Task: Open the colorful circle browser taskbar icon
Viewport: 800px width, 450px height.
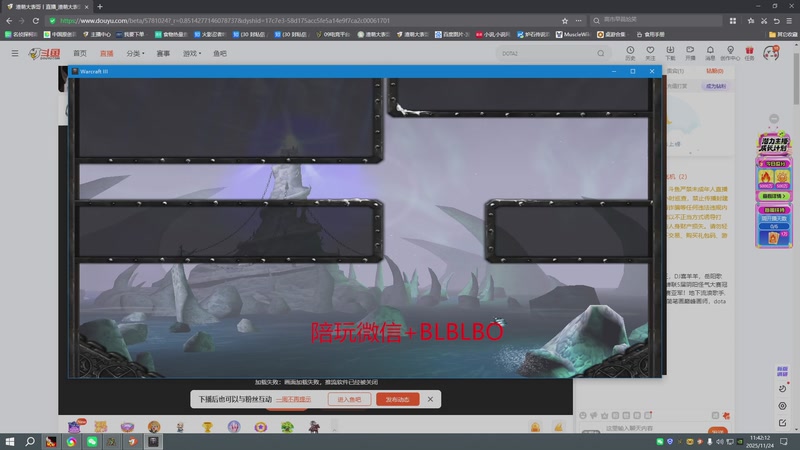Action: [x=71, y=441]
